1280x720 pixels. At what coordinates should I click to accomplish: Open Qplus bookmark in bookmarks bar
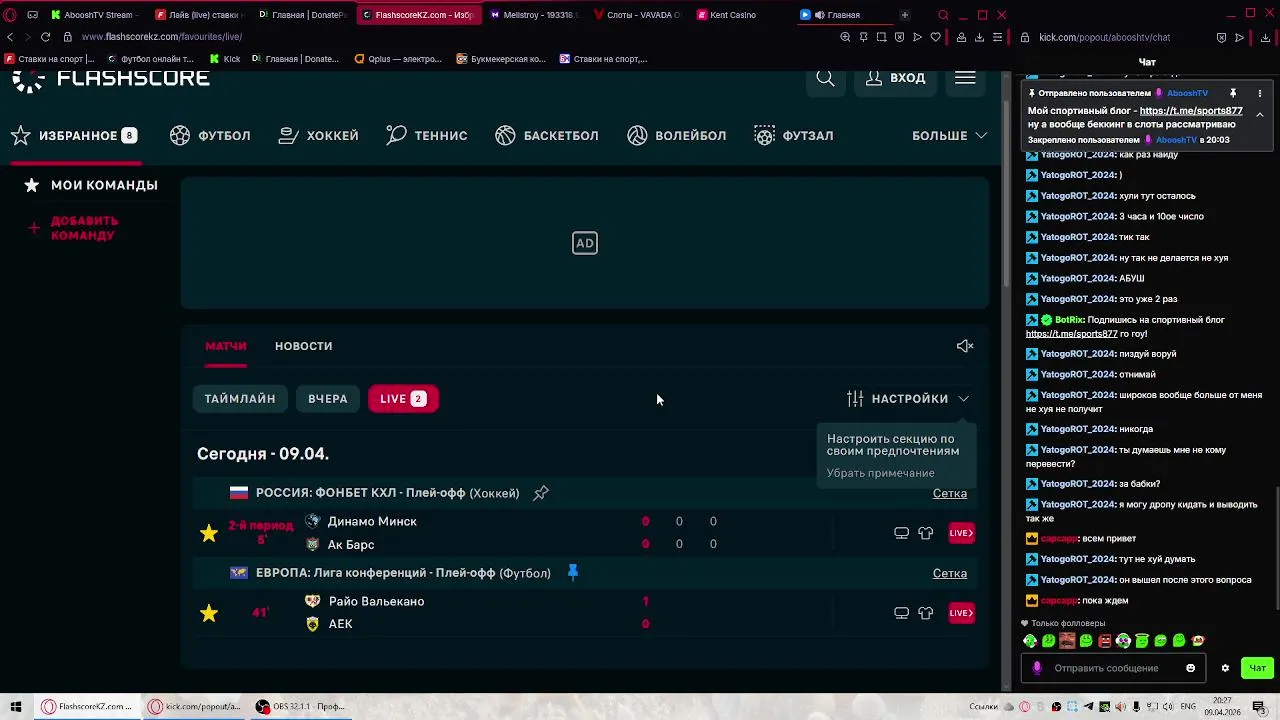point(398,59)
